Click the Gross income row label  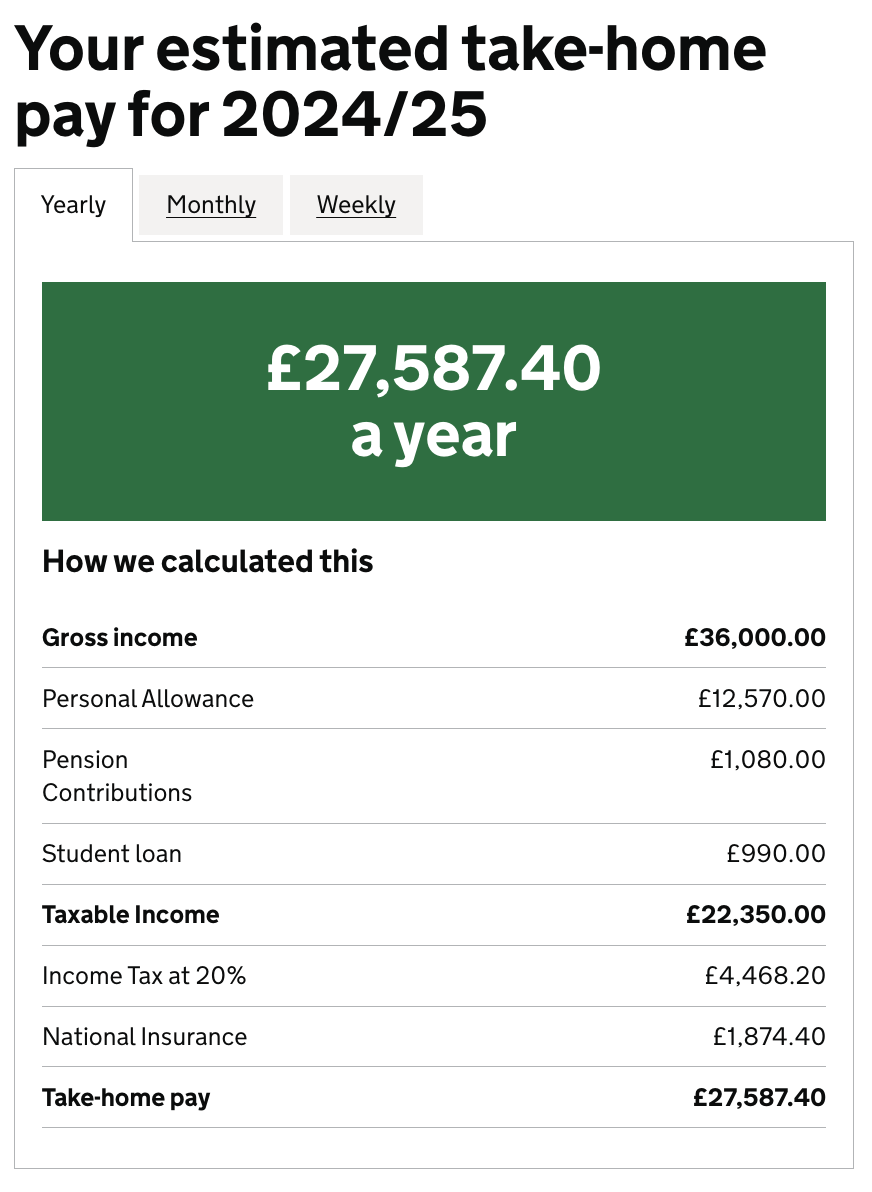pos(120,638)
